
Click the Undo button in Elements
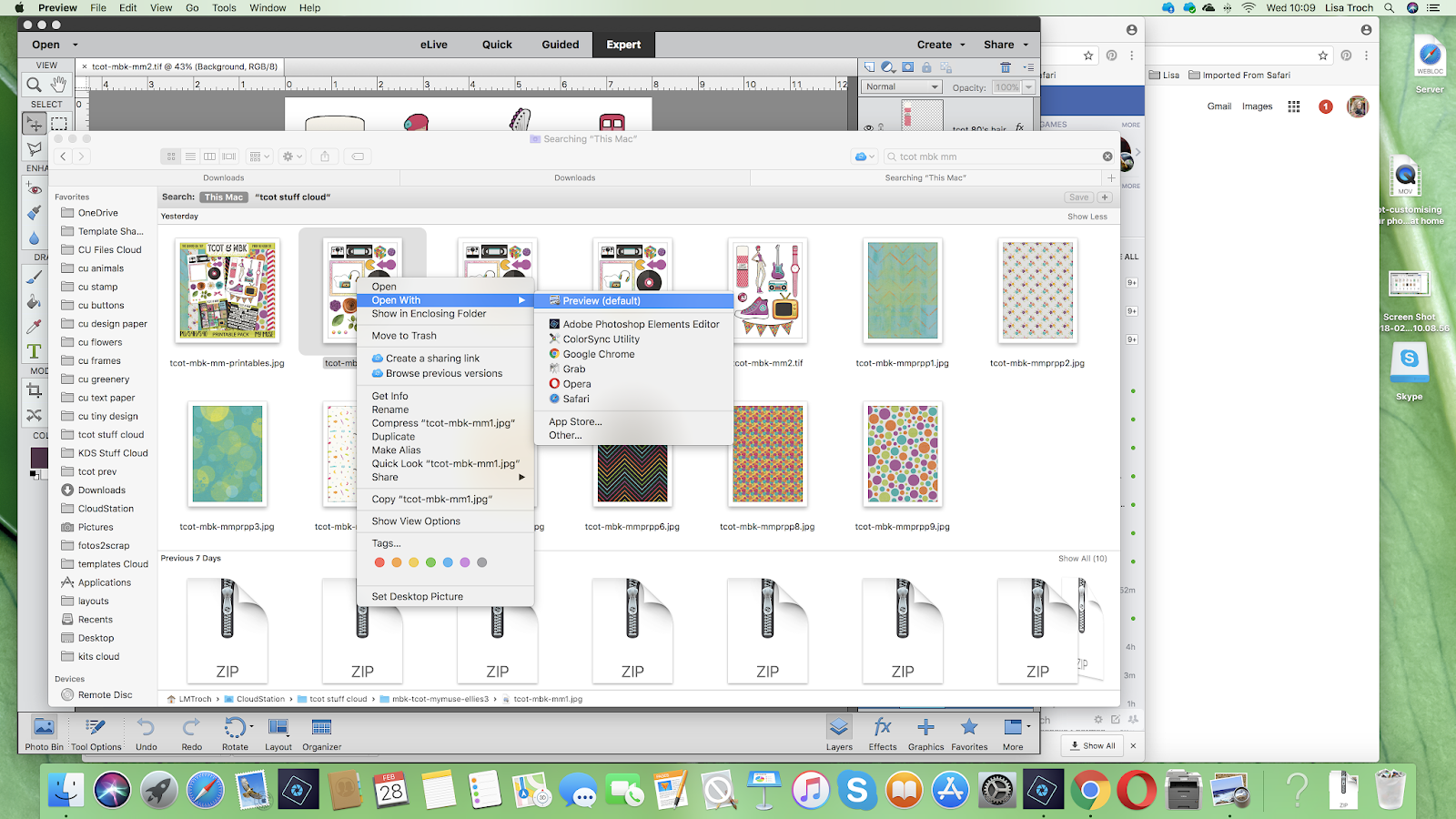point(147,733)
